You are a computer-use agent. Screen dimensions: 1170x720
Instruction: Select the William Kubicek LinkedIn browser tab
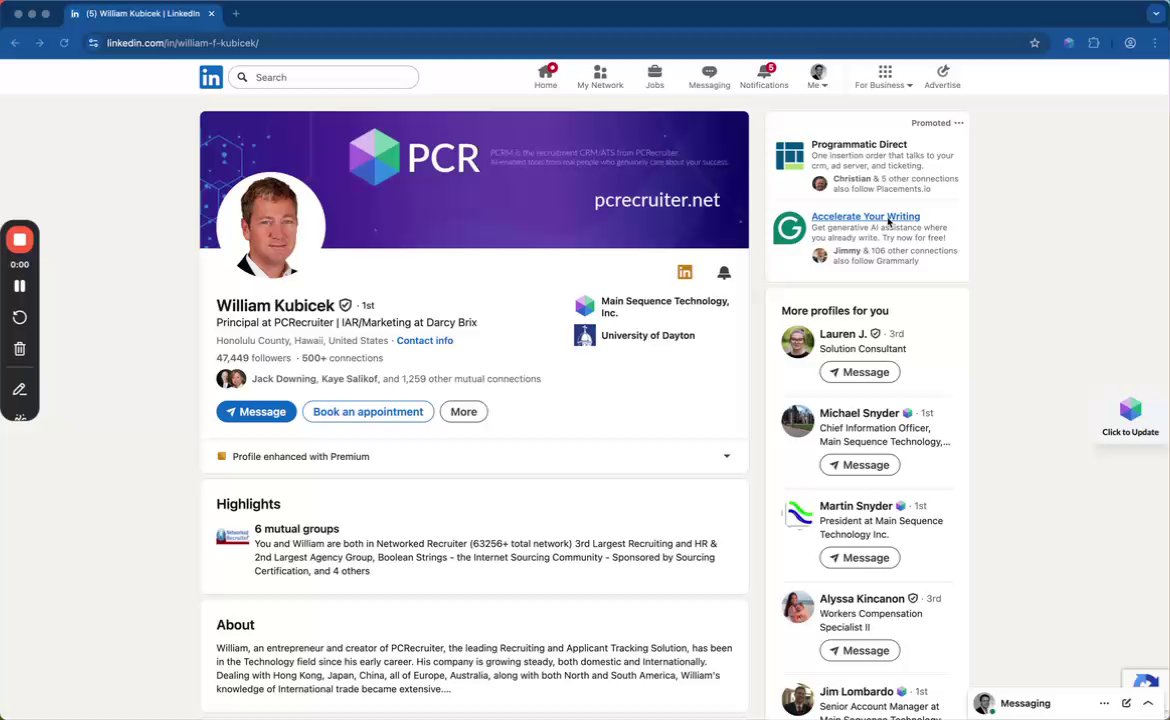tap(142, 13)
